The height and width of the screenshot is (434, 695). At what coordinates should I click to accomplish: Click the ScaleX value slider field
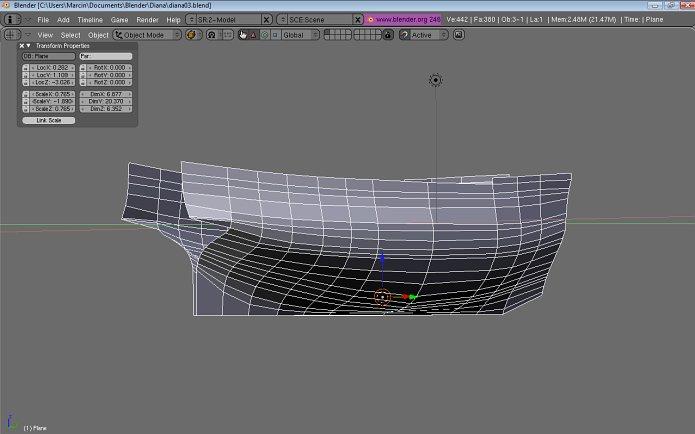tap(52, 94)
